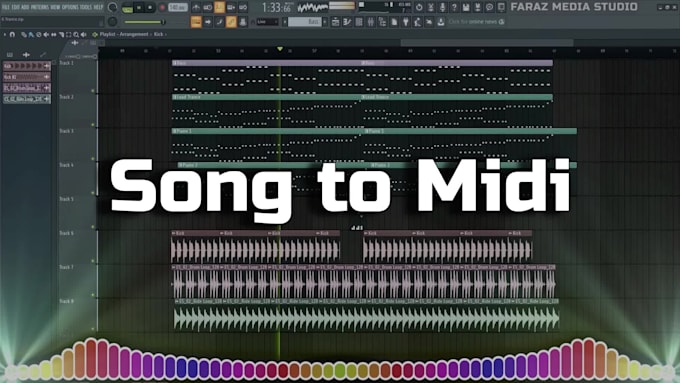The height and width of the screenshot is (383, 680).
Task: Click the CPU and memory meter
Action: coord(385,7)
